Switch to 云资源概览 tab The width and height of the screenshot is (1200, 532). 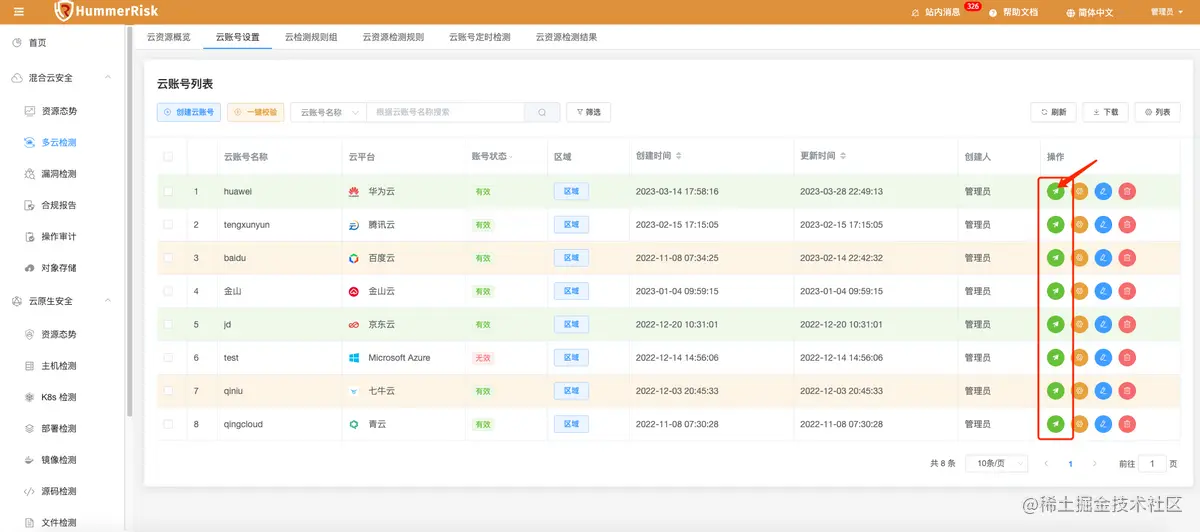[168, 37]
